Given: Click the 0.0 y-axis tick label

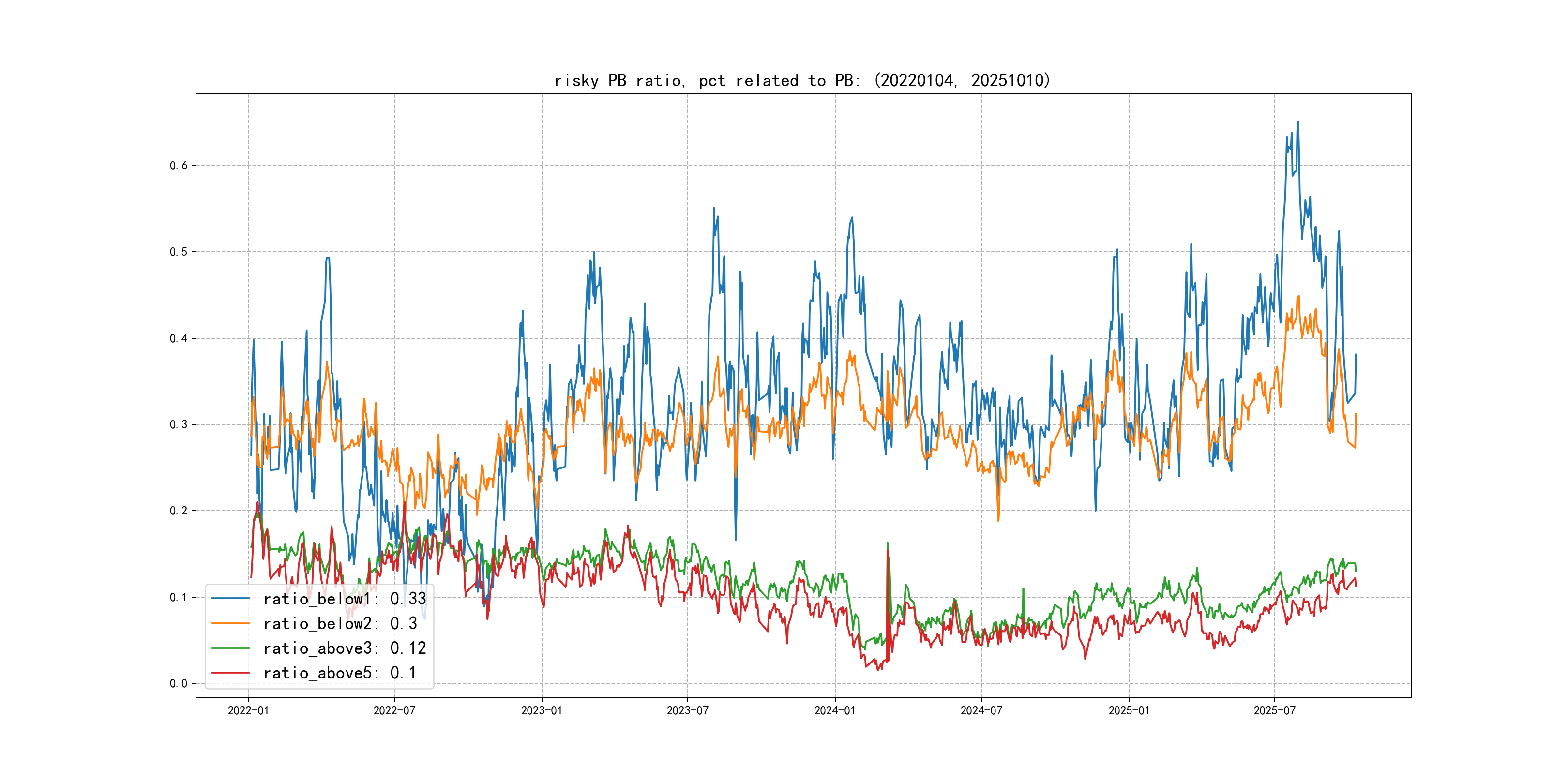Looking at the screenshot, I should tap(179, 683).
